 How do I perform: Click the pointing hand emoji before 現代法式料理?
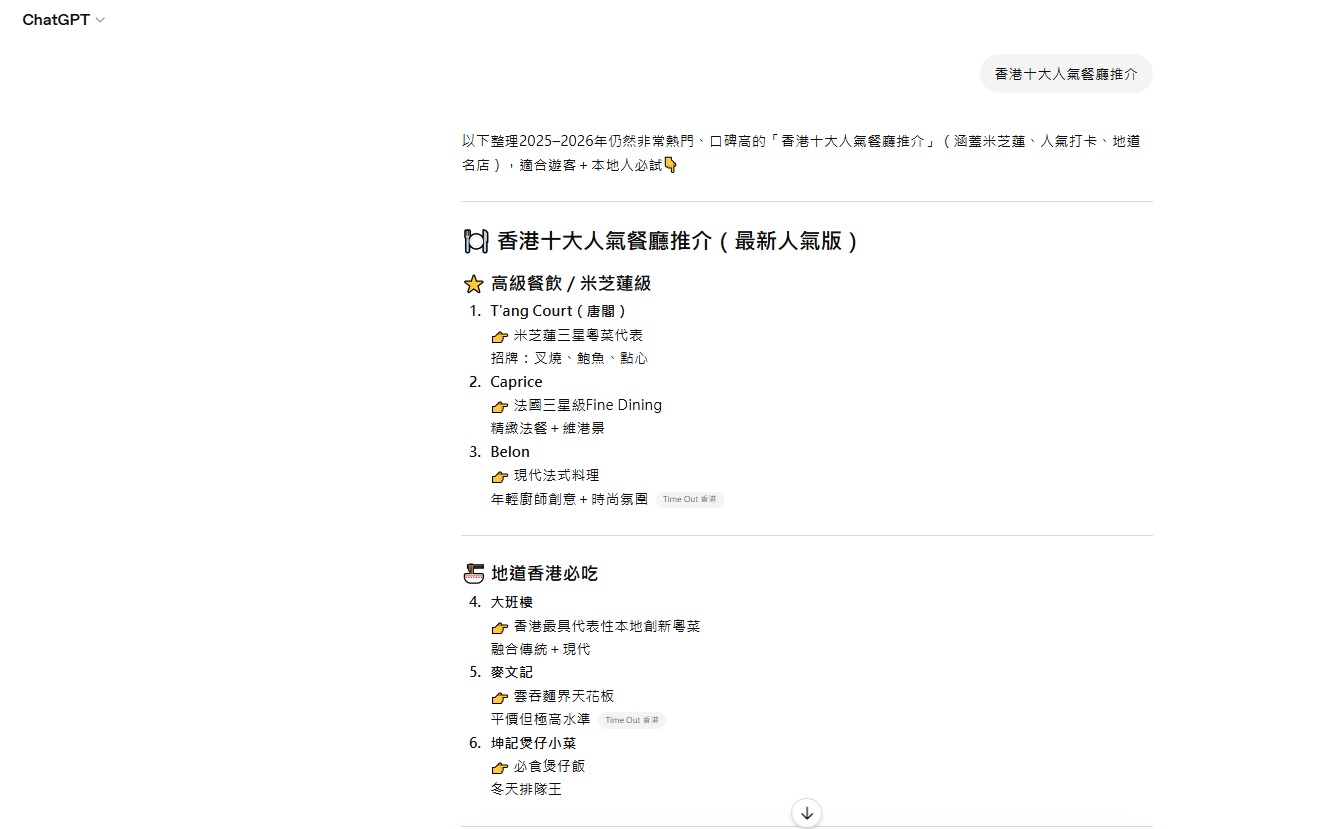click(x=500, y=476)
